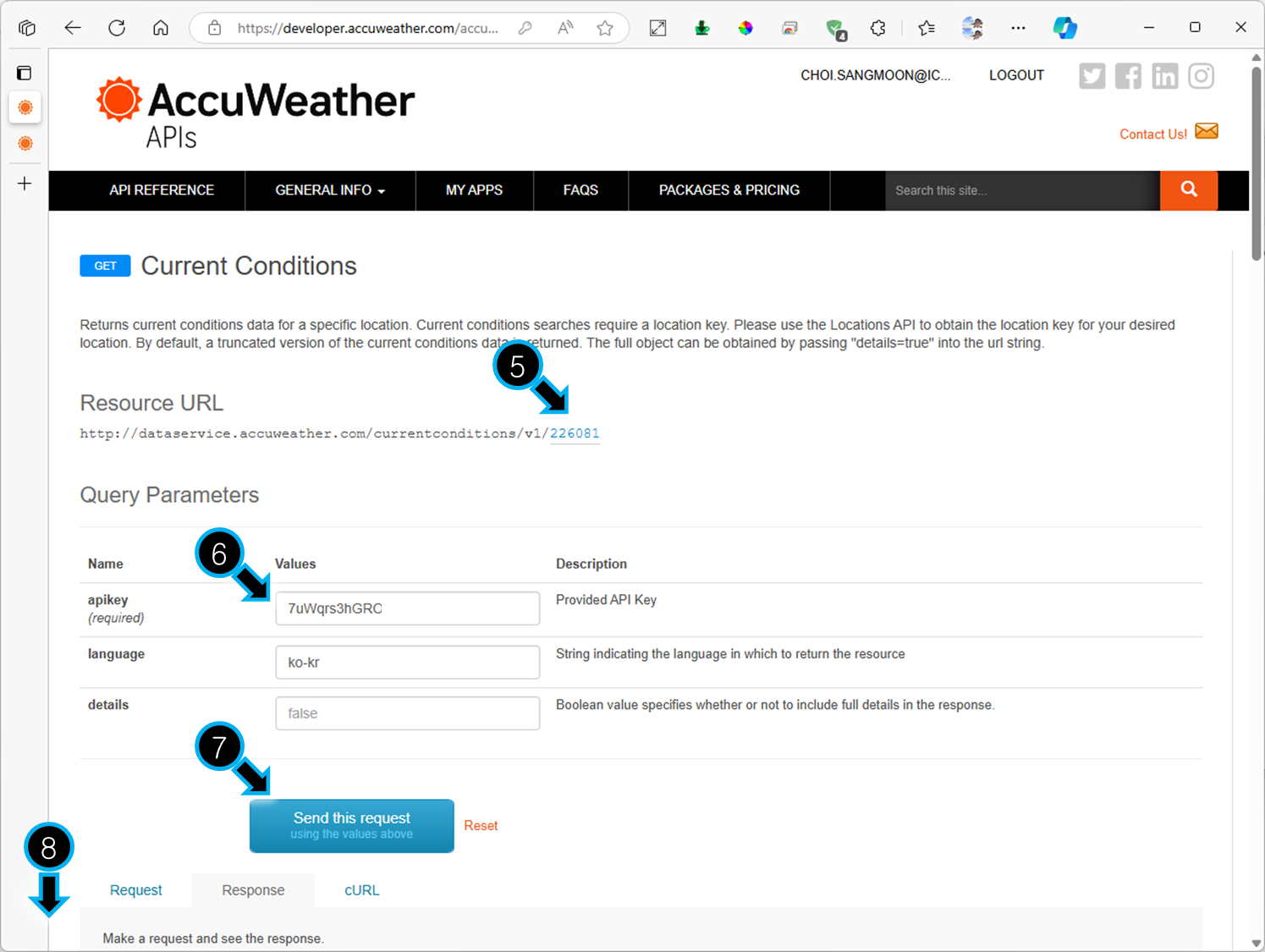Switch to second AccuWeather vertical tab
The width and height of the screenshot is (1265, 952).
25,143
